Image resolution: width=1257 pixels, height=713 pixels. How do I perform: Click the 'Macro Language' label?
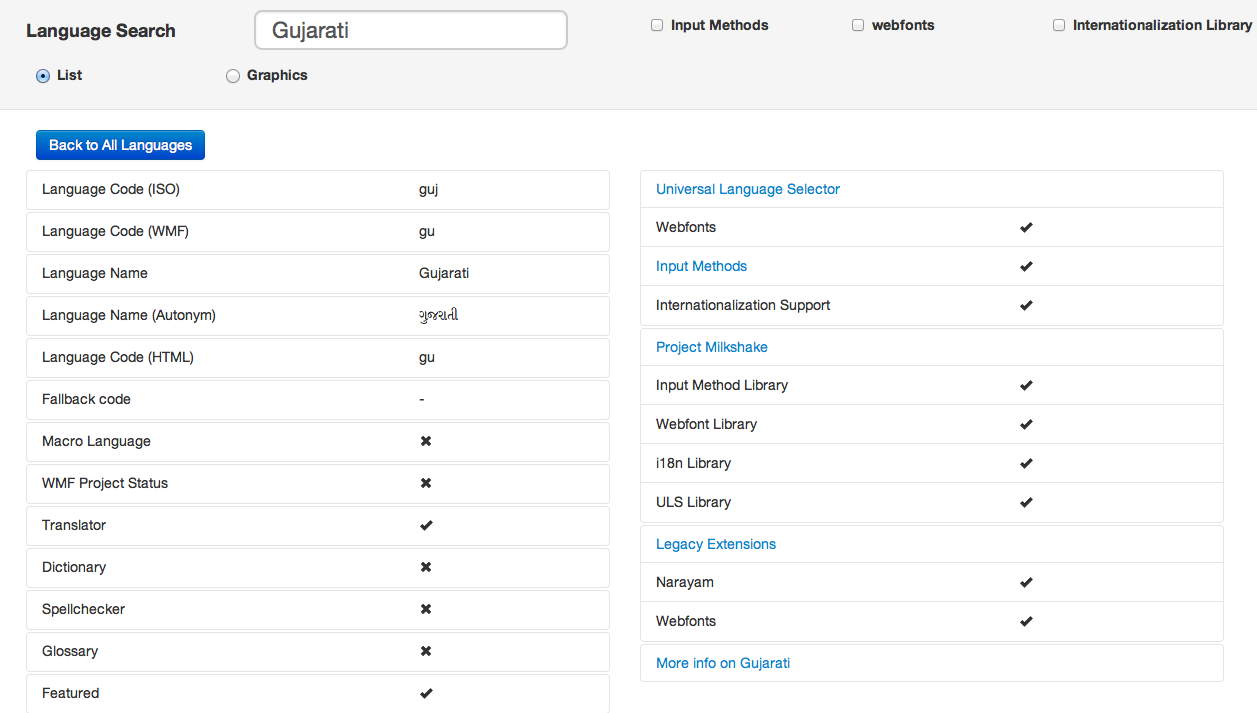pos(96,441)
